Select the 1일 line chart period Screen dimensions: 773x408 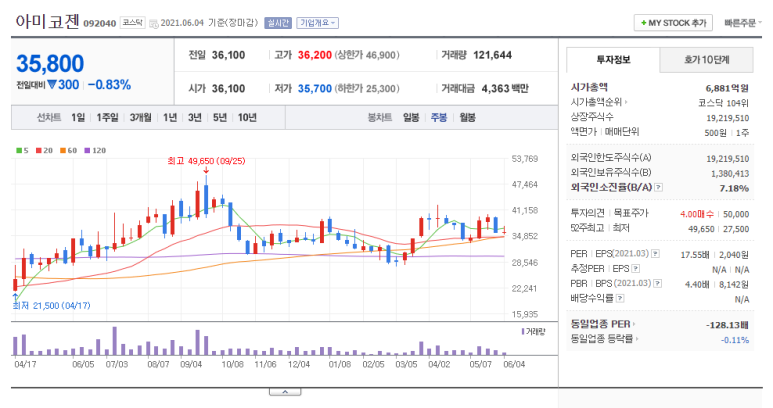78,117
